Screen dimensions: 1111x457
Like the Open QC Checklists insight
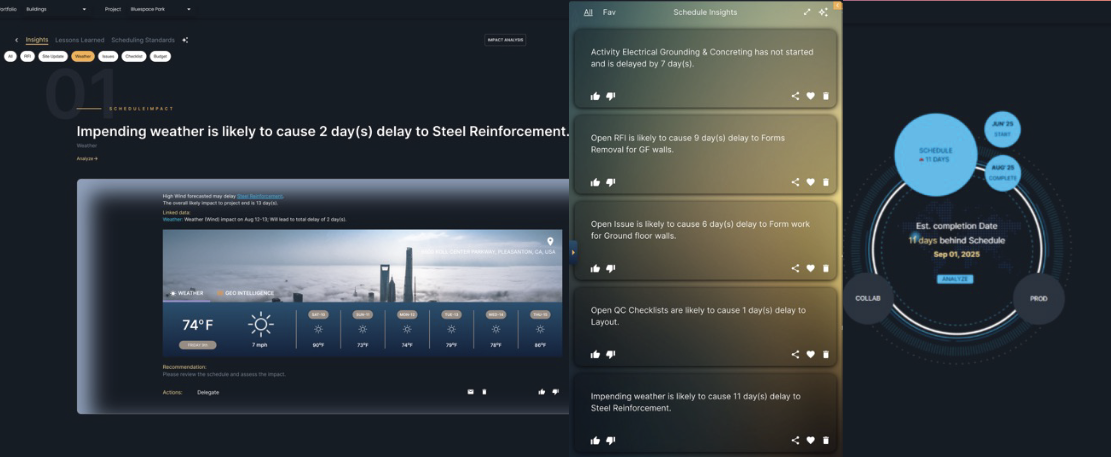(x=595, y=354)
